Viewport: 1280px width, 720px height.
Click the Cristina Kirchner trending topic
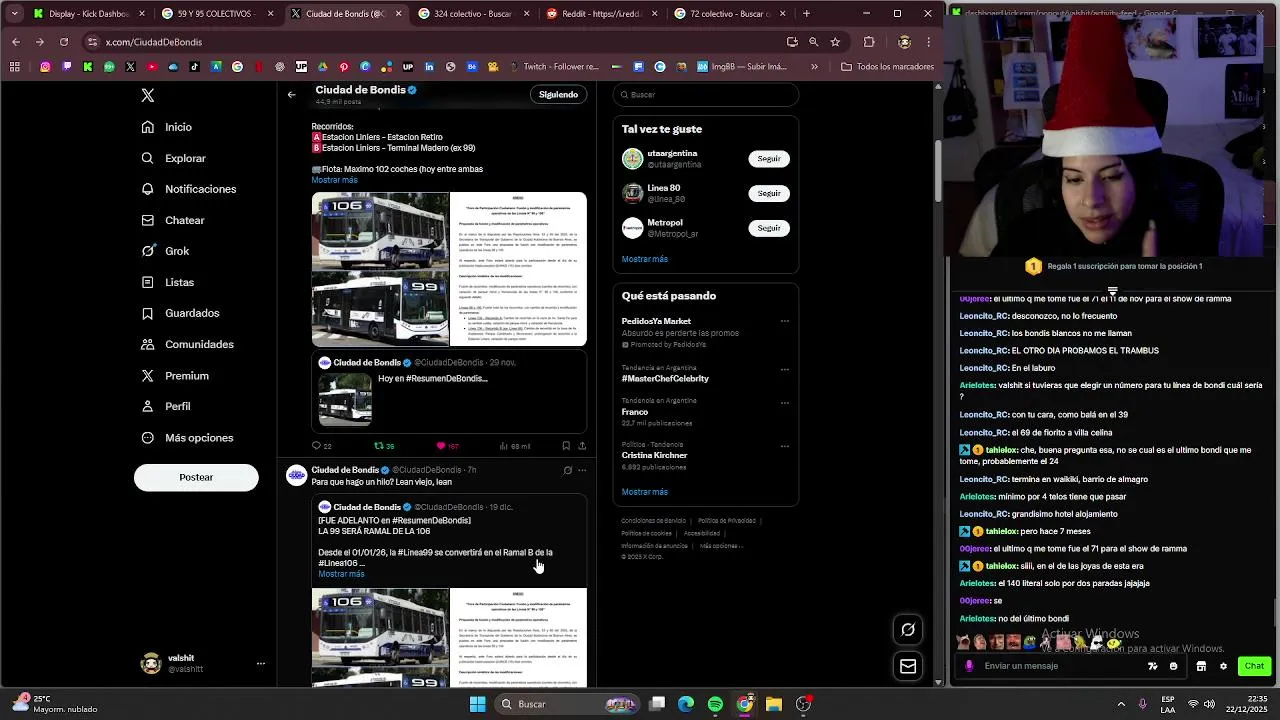point(654,455)
